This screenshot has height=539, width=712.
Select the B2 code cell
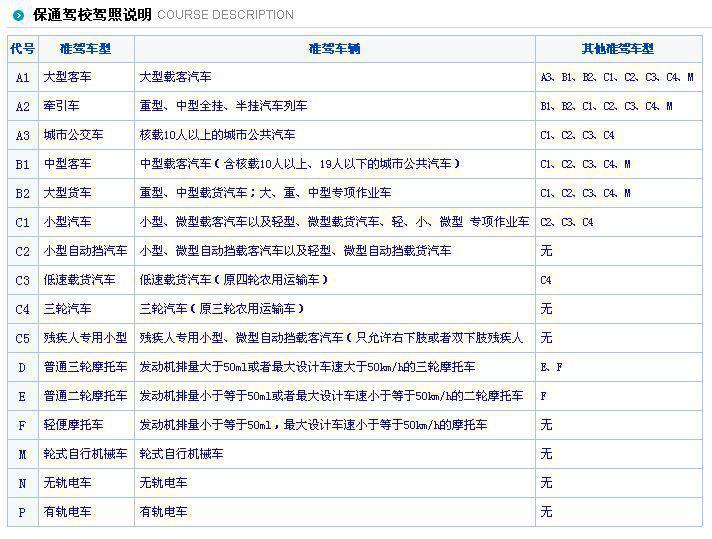tap(23, 193)
